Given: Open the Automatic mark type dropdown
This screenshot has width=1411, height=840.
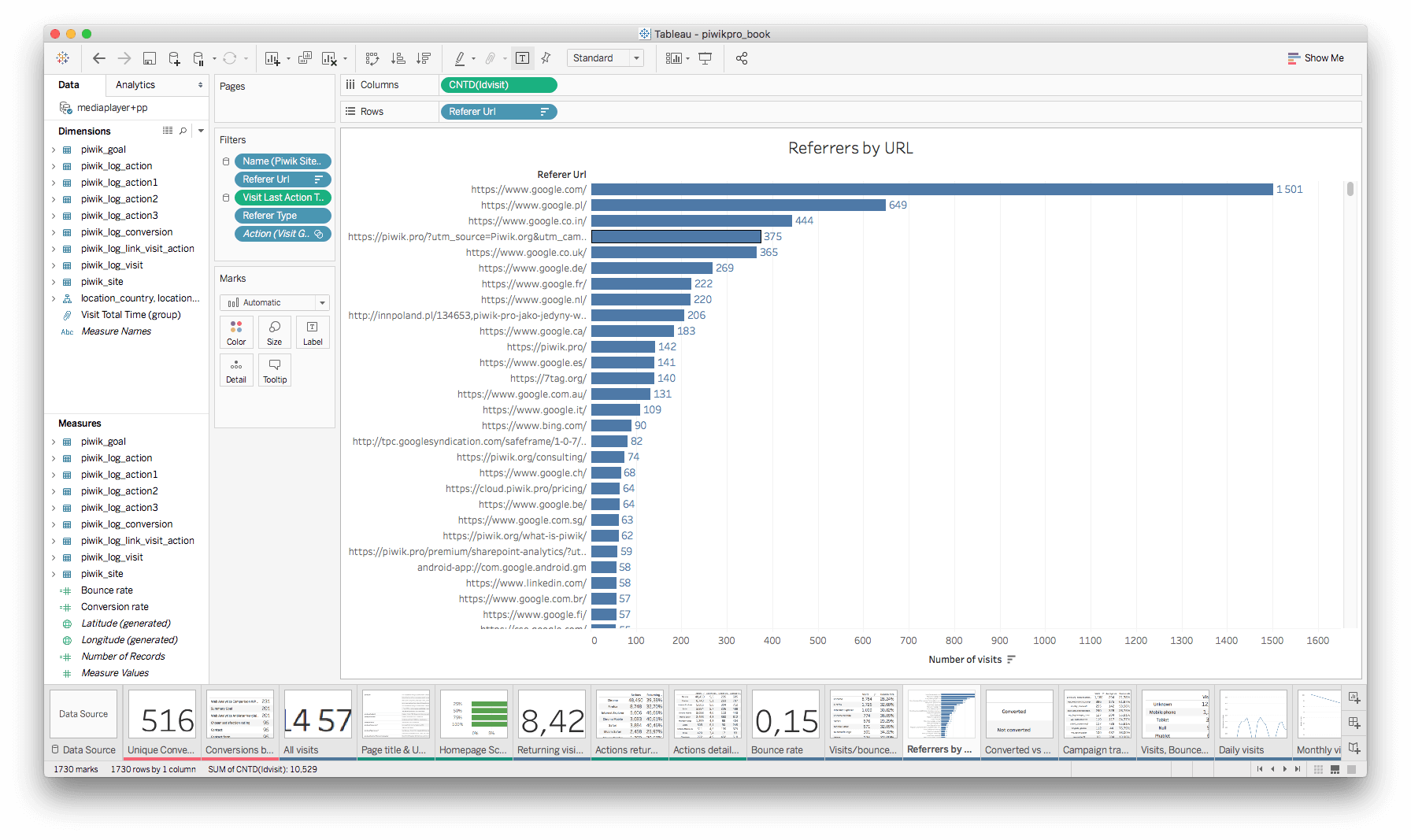Looking at the screenshot, I should pos(275,302).
